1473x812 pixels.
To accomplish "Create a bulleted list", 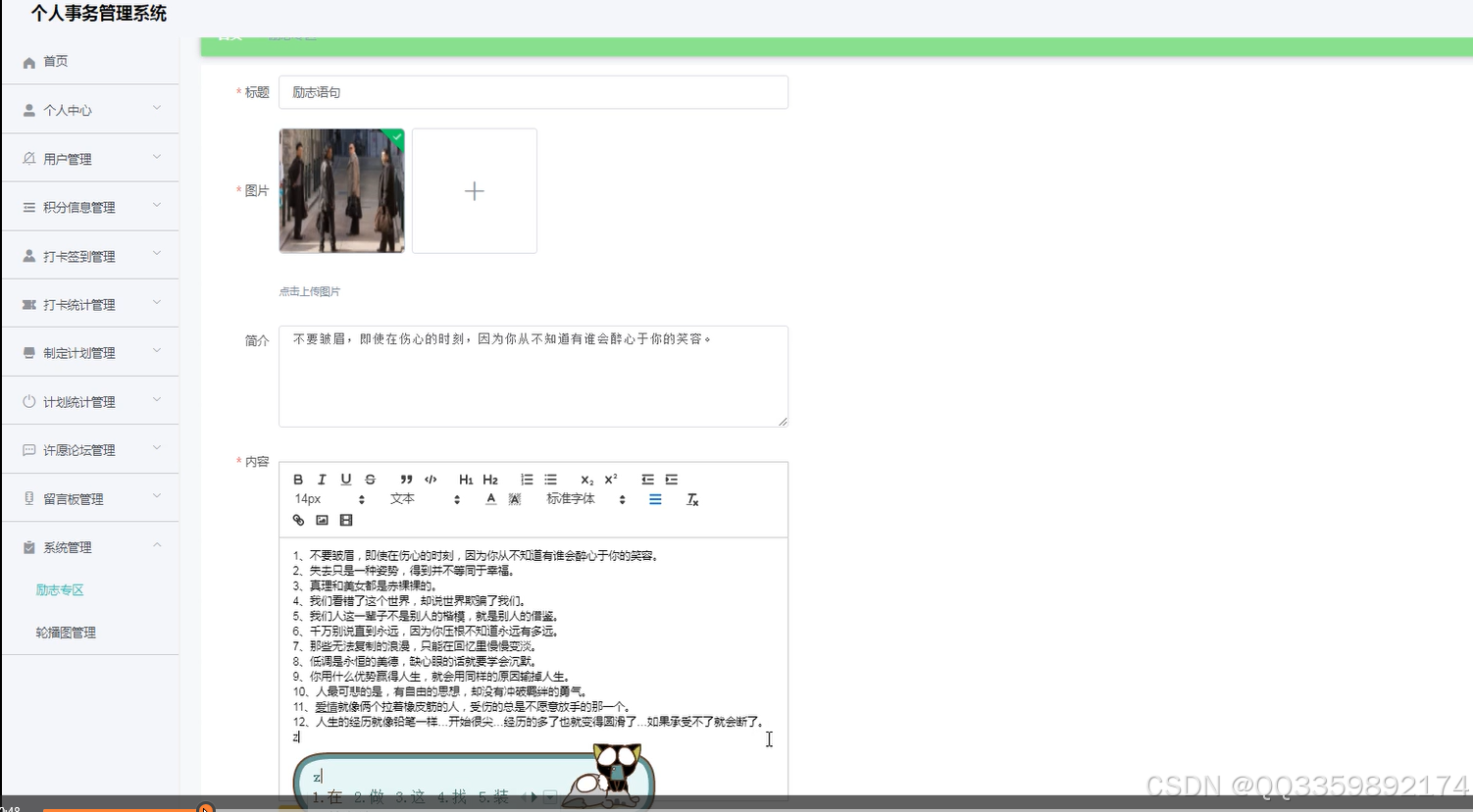I will (x=551, y=480).
